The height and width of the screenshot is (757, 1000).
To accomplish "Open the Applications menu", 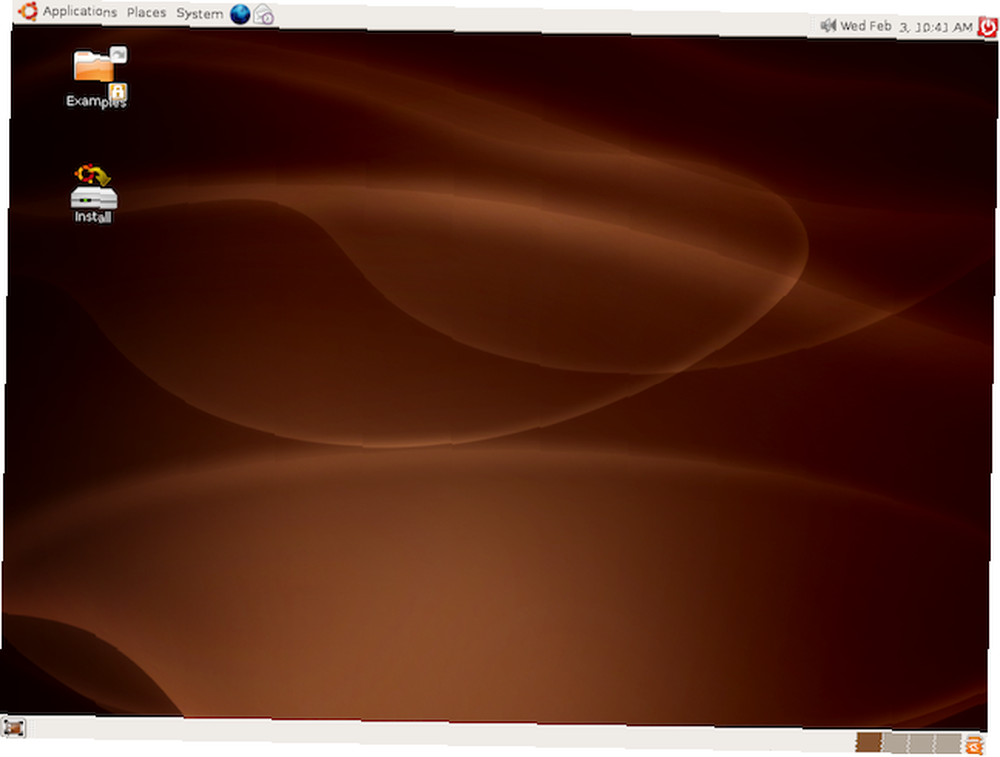I will pos(79,11).
